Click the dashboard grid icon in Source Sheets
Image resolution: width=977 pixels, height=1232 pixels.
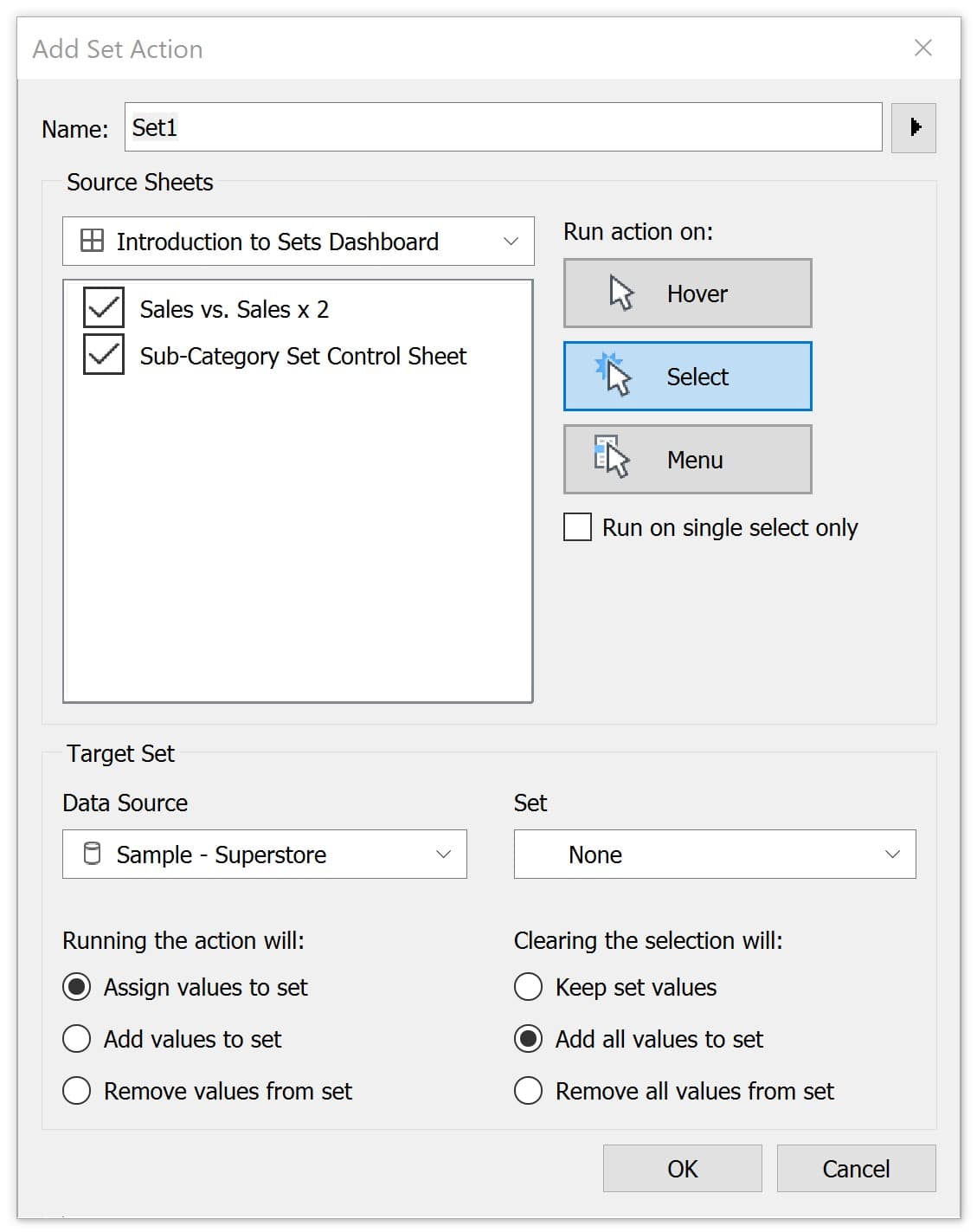tap(92, 241)
